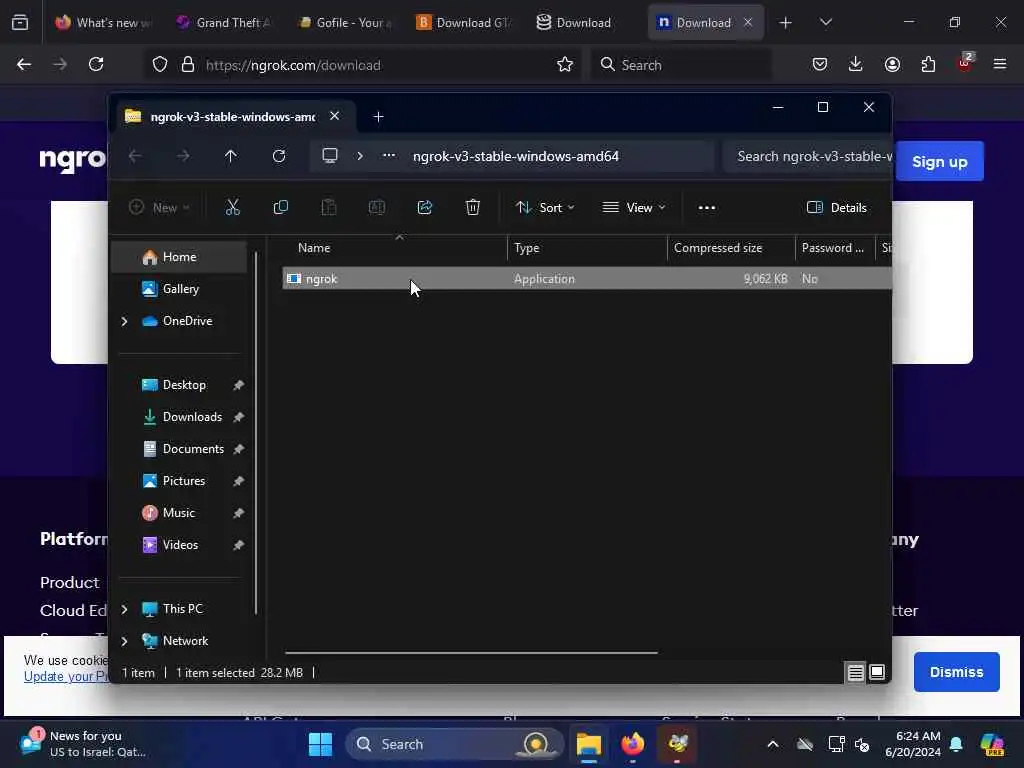Click the Share icon in File Explorer toolbar
The image size is (1024, 768).
[x=424, y=208]
